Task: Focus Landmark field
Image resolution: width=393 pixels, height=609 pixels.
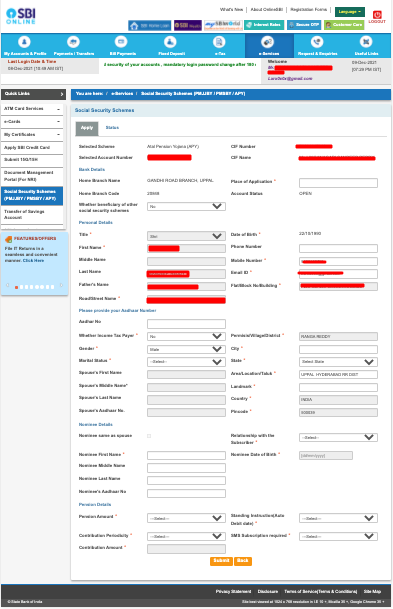Action: 338,388
